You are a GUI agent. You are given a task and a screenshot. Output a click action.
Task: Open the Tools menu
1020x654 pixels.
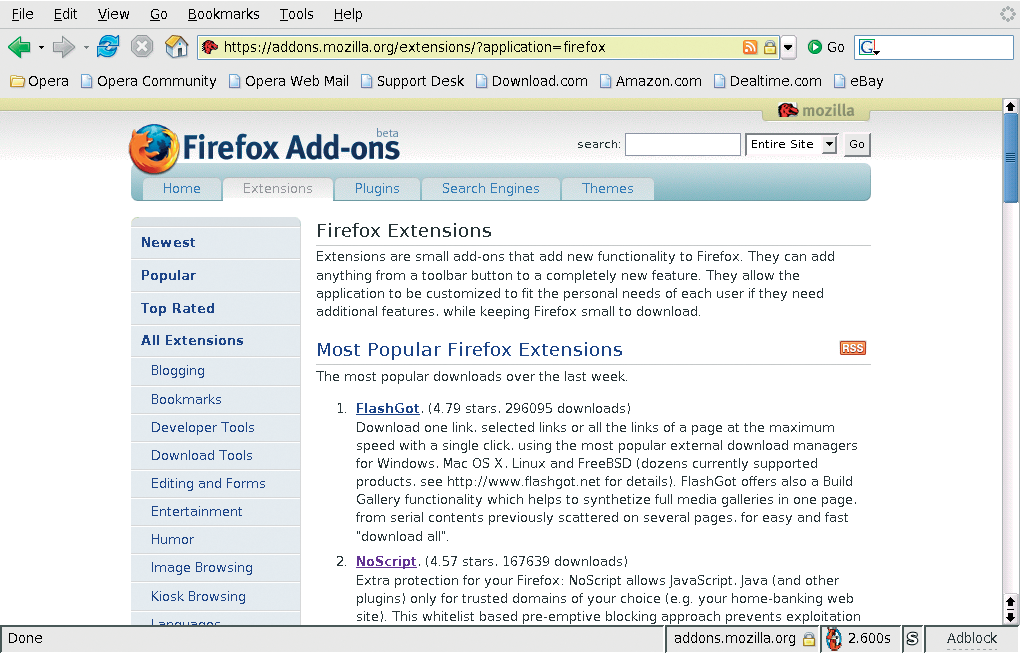296,14
